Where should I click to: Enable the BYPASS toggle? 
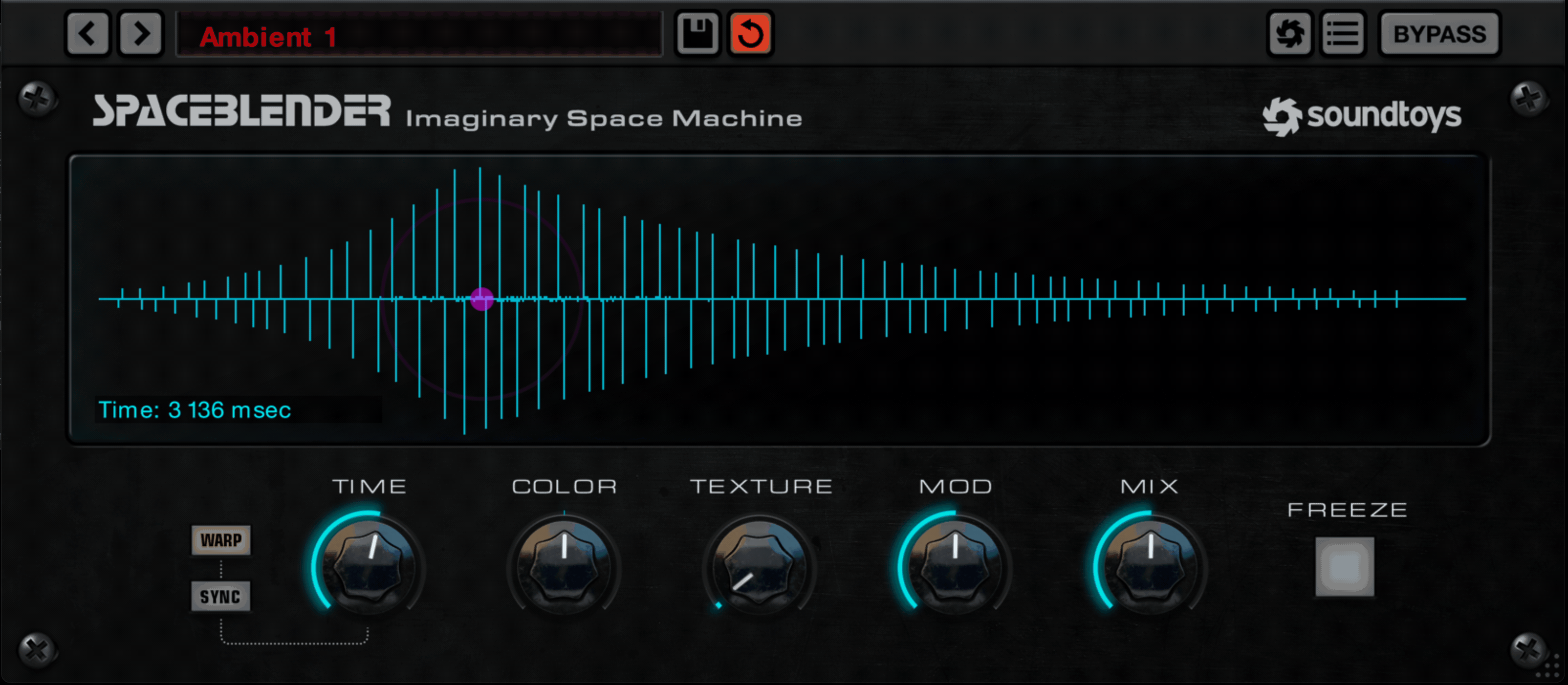click(x=1439, y=33)
